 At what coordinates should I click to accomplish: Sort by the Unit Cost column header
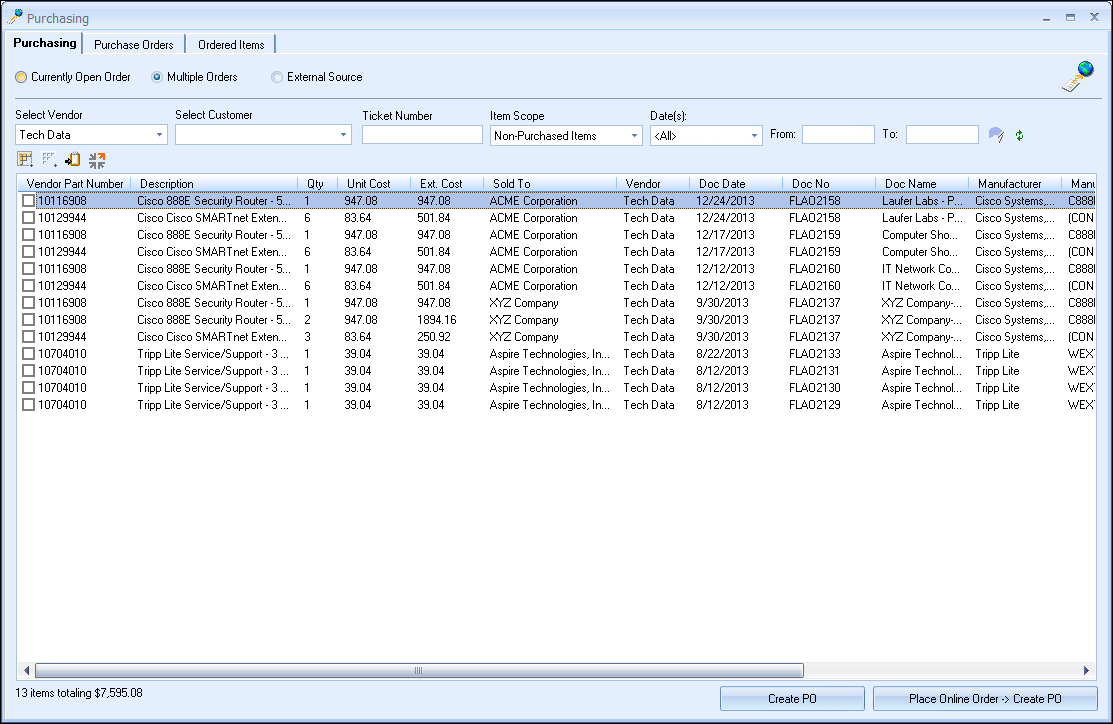(374, 184)
